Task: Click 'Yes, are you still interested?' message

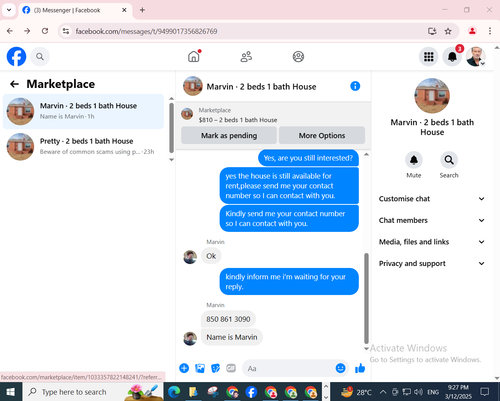Action: tap(308, 158)
